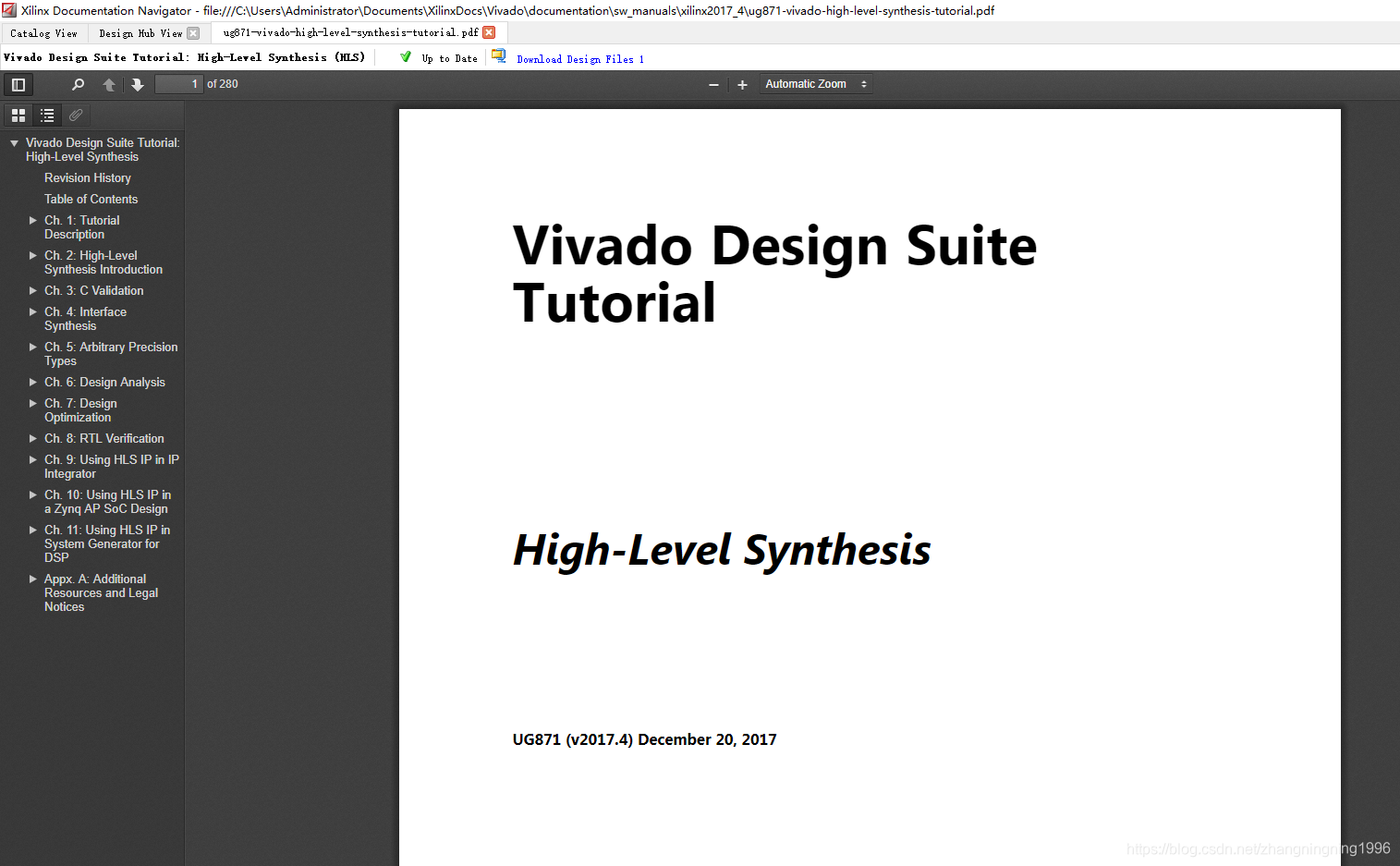
Task: Toggle the PDF sidebar panel
Action: pos(18,85)
